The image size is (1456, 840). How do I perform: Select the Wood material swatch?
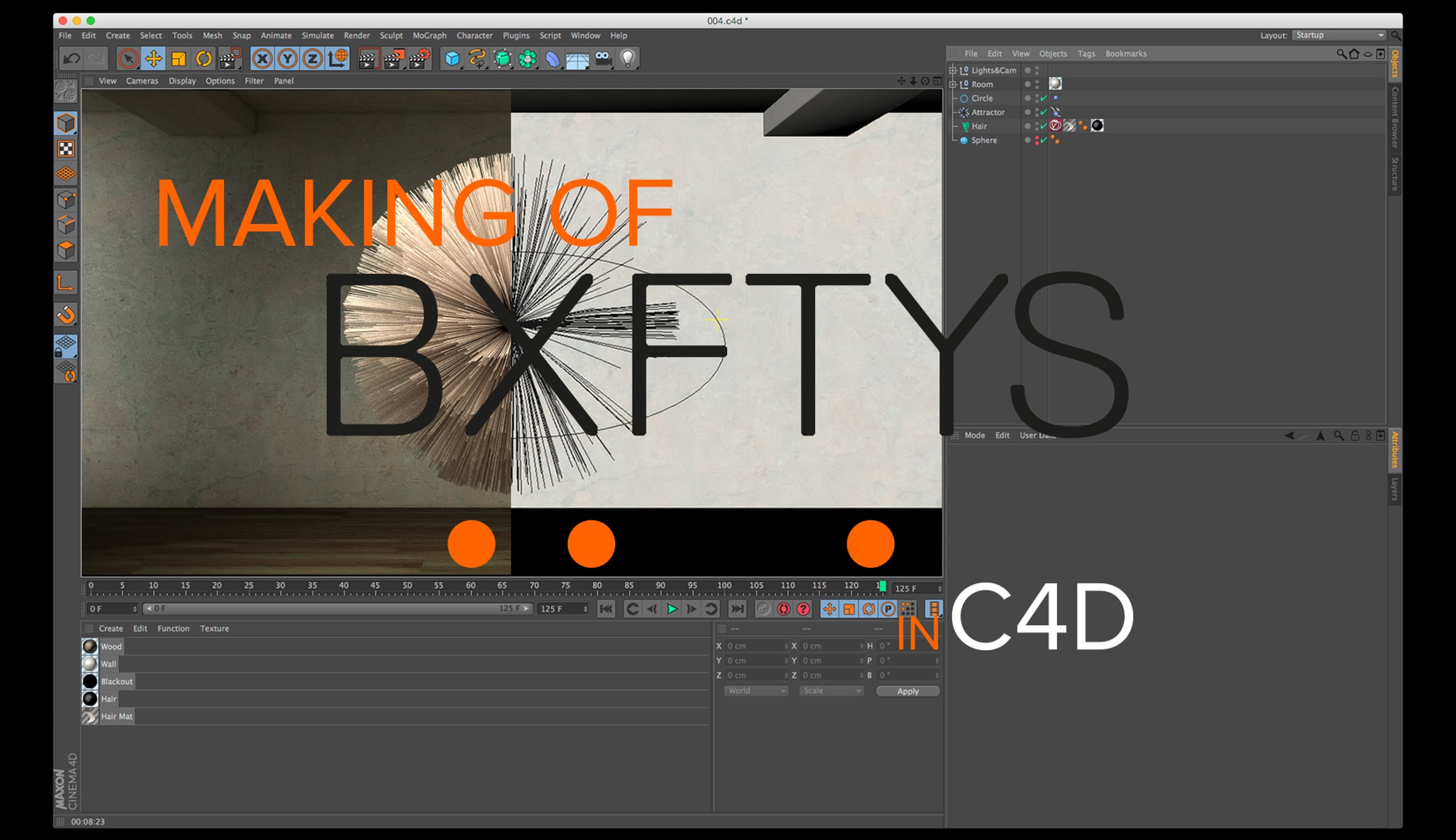pyautogui.click(x=90, y=647)
